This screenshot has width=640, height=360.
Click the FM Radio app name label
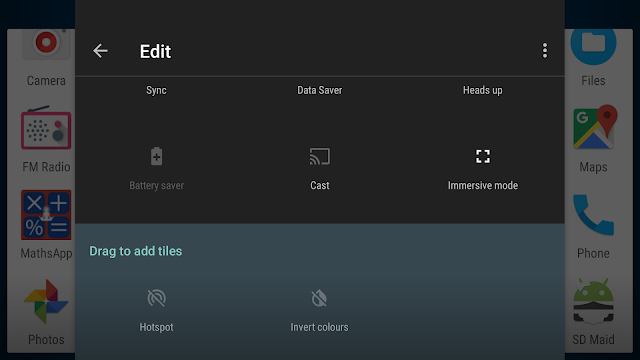click(x=46, y=167)
